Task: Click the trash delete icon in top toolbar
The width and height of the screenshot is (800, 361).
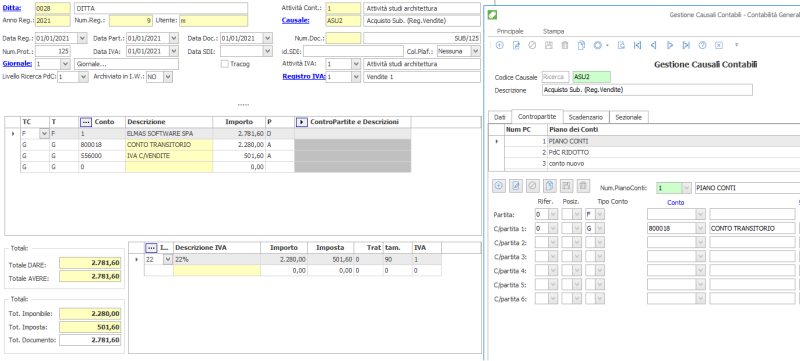Action: pos(565,45)
